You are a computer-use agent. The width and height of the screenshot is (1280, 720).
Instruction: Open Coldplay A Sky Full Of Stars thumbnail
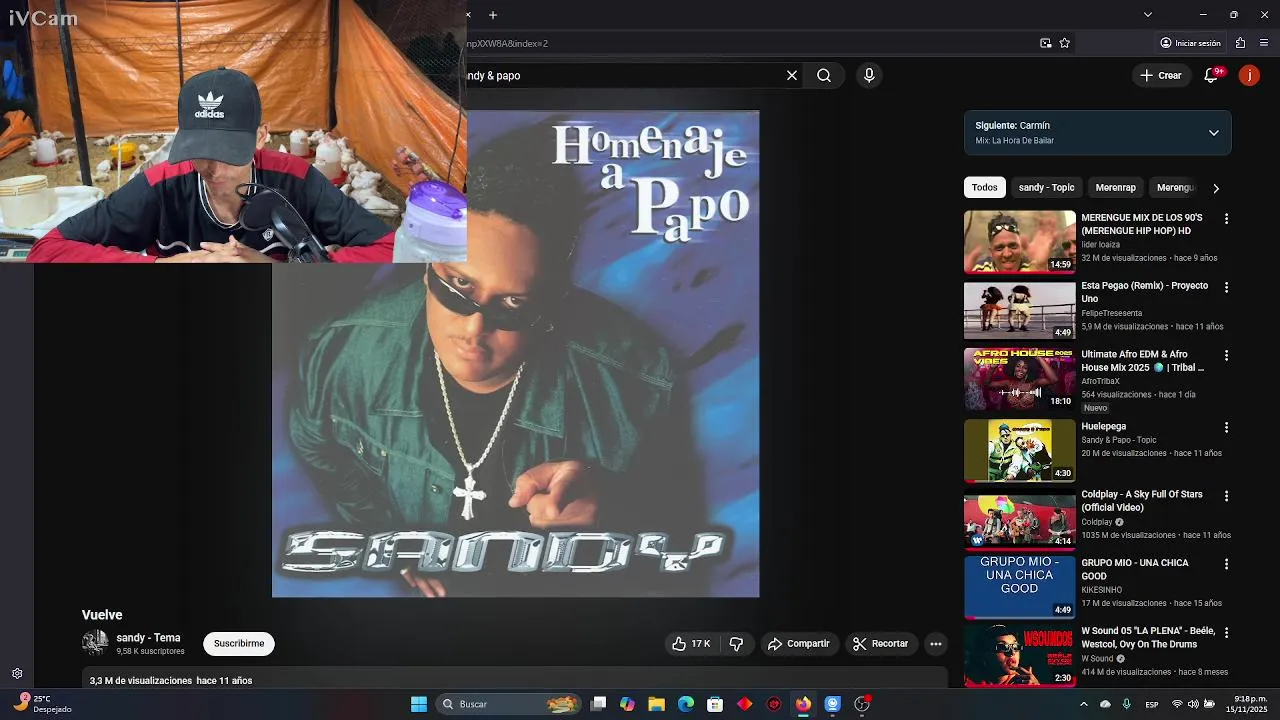click(1019, 519)
